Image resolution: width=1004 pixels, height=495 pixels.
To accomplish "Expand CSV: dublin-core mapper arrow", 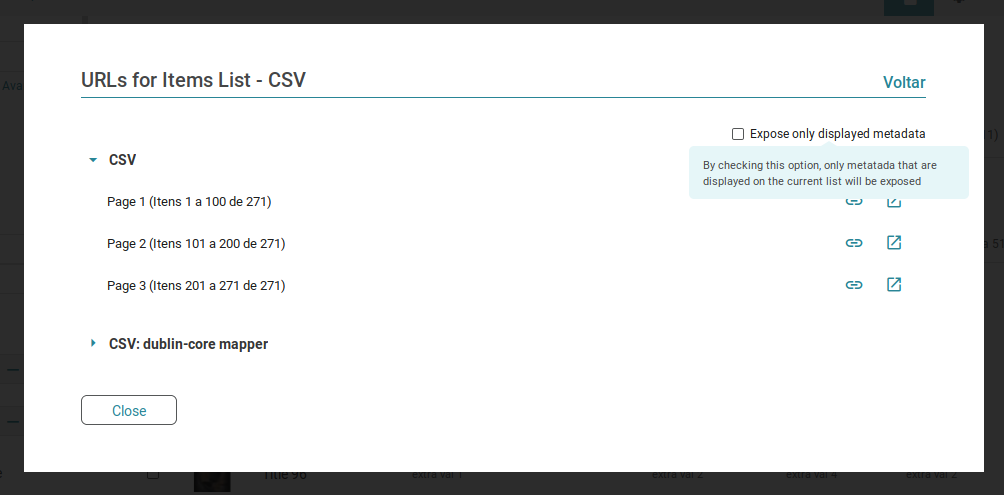I will point(93,343).
